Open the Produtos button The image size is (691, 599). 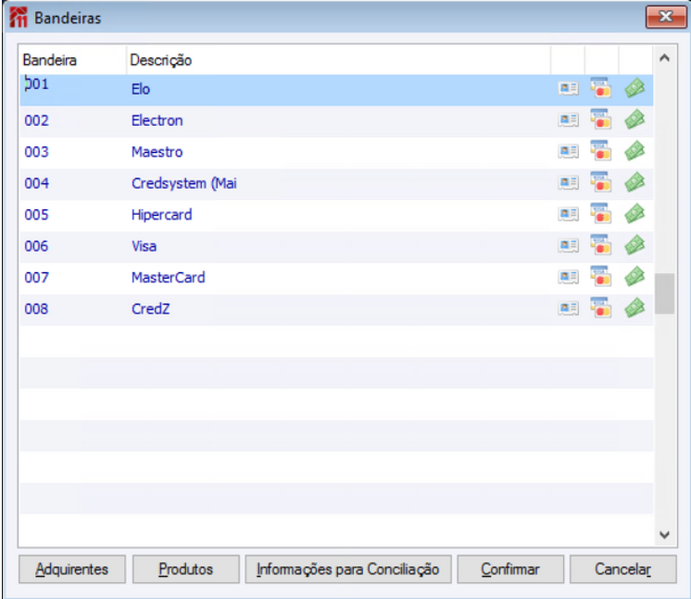(x=186, y=569)
